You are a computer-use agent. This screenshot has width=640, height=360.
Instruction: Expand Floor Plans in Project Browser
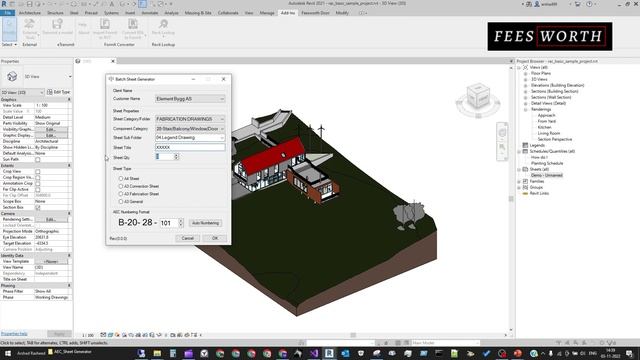click(x=525, y=73)
